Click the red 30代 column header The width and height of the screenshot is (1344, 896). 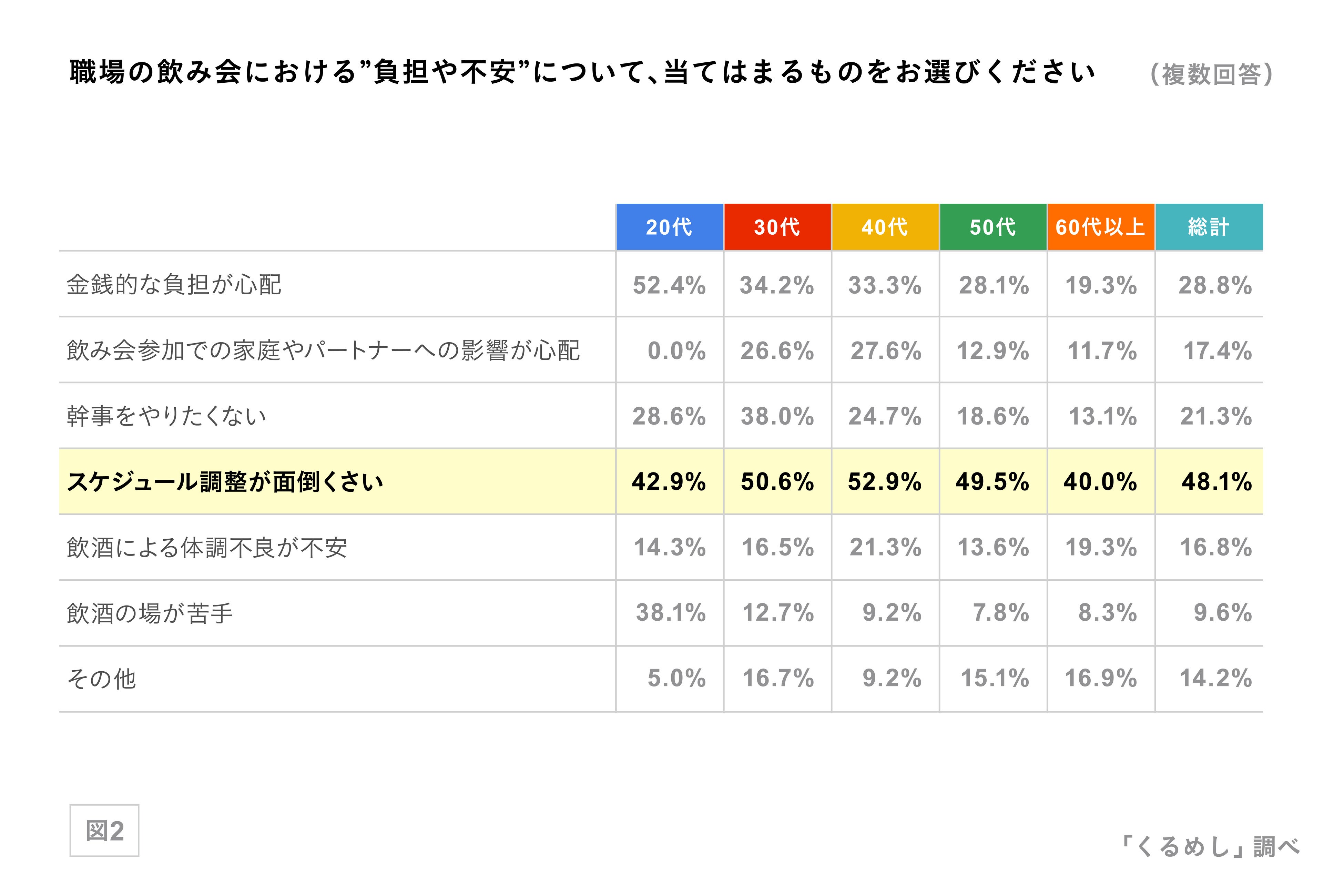[x=777, y=227]
